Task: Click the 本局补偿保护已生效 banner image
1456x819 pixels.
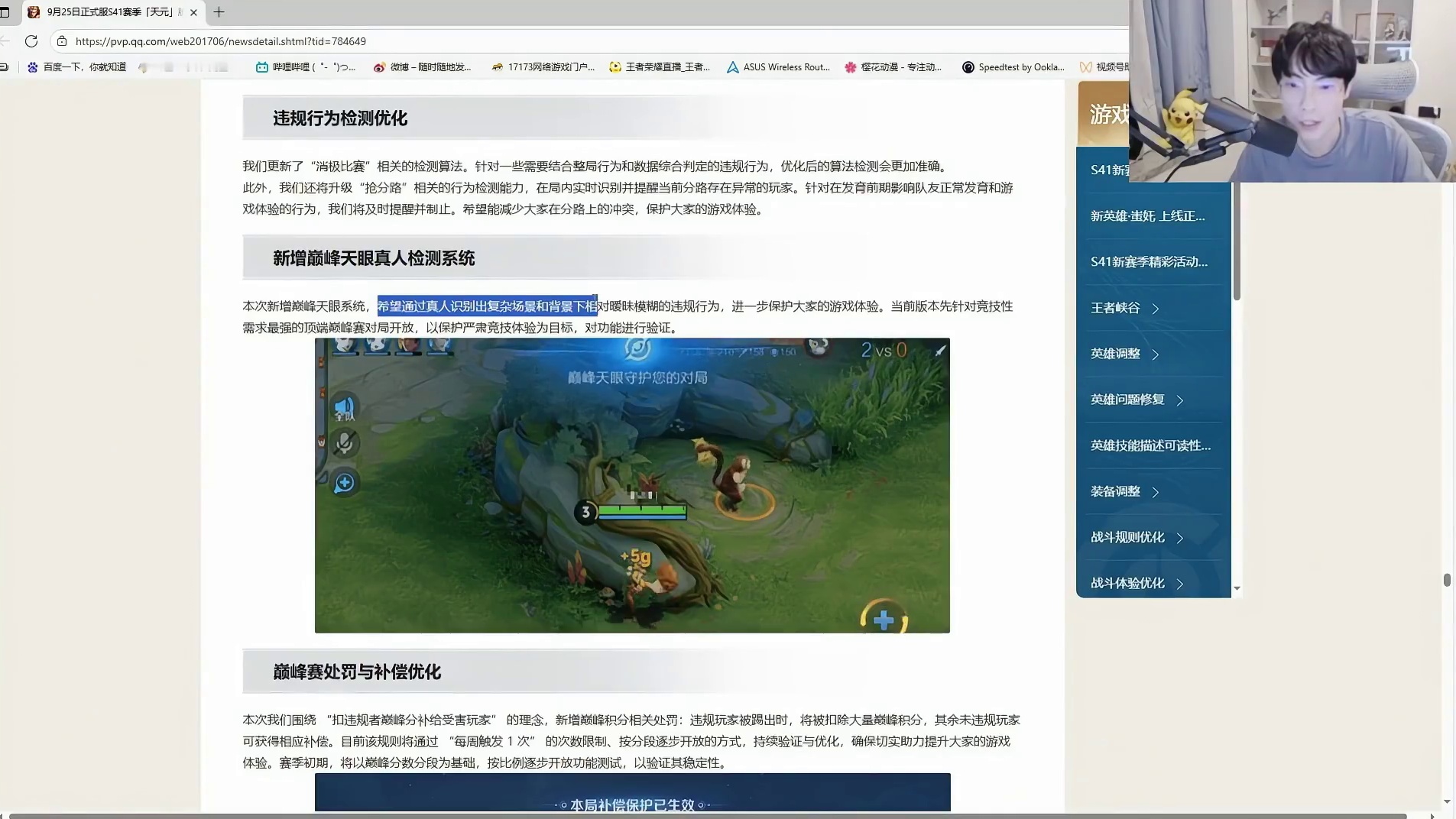Action: (632, 792)
